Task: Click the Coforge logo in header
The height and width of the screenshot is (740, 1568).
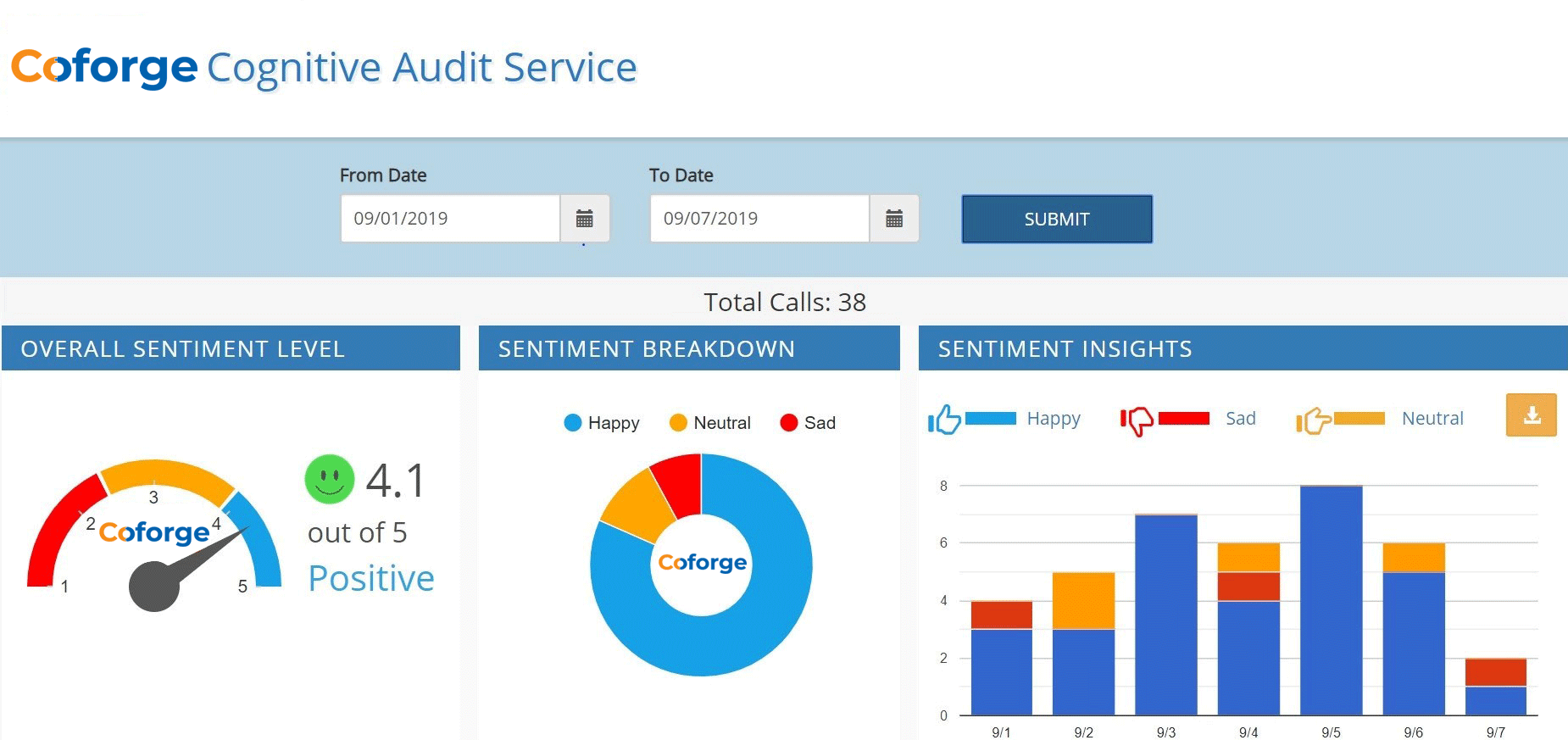Action: 104,68
